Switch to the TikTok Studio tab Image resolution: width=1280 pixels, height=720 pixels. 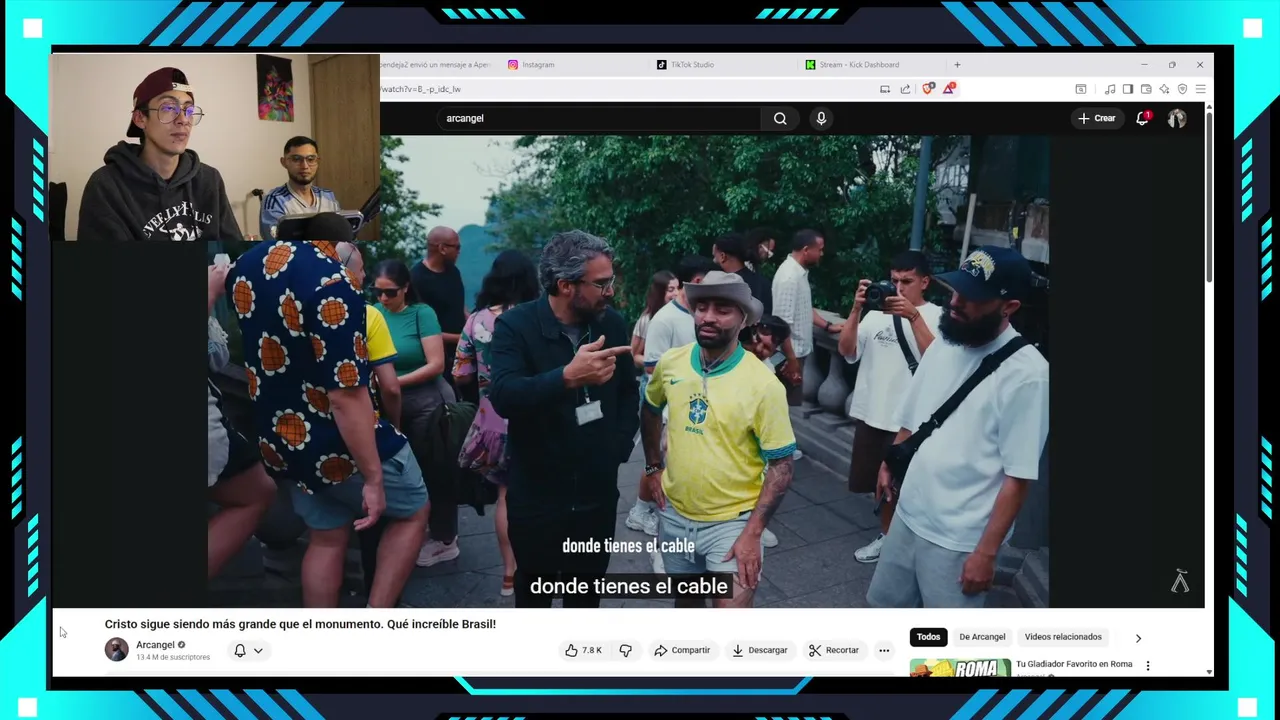[685, 65]
